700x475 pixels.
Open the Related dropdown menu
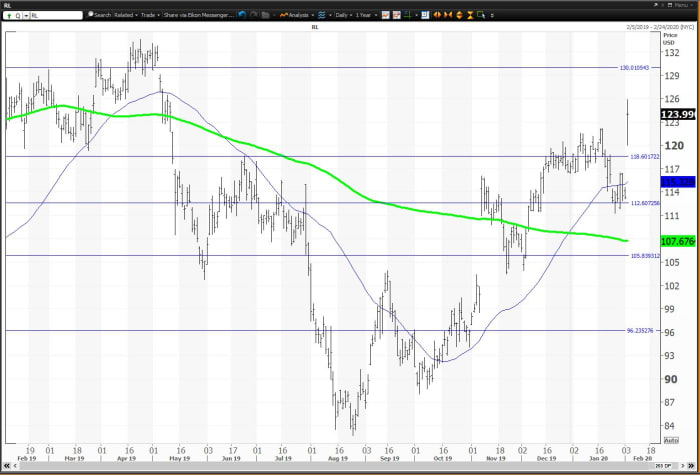click(x=126, y=15)
